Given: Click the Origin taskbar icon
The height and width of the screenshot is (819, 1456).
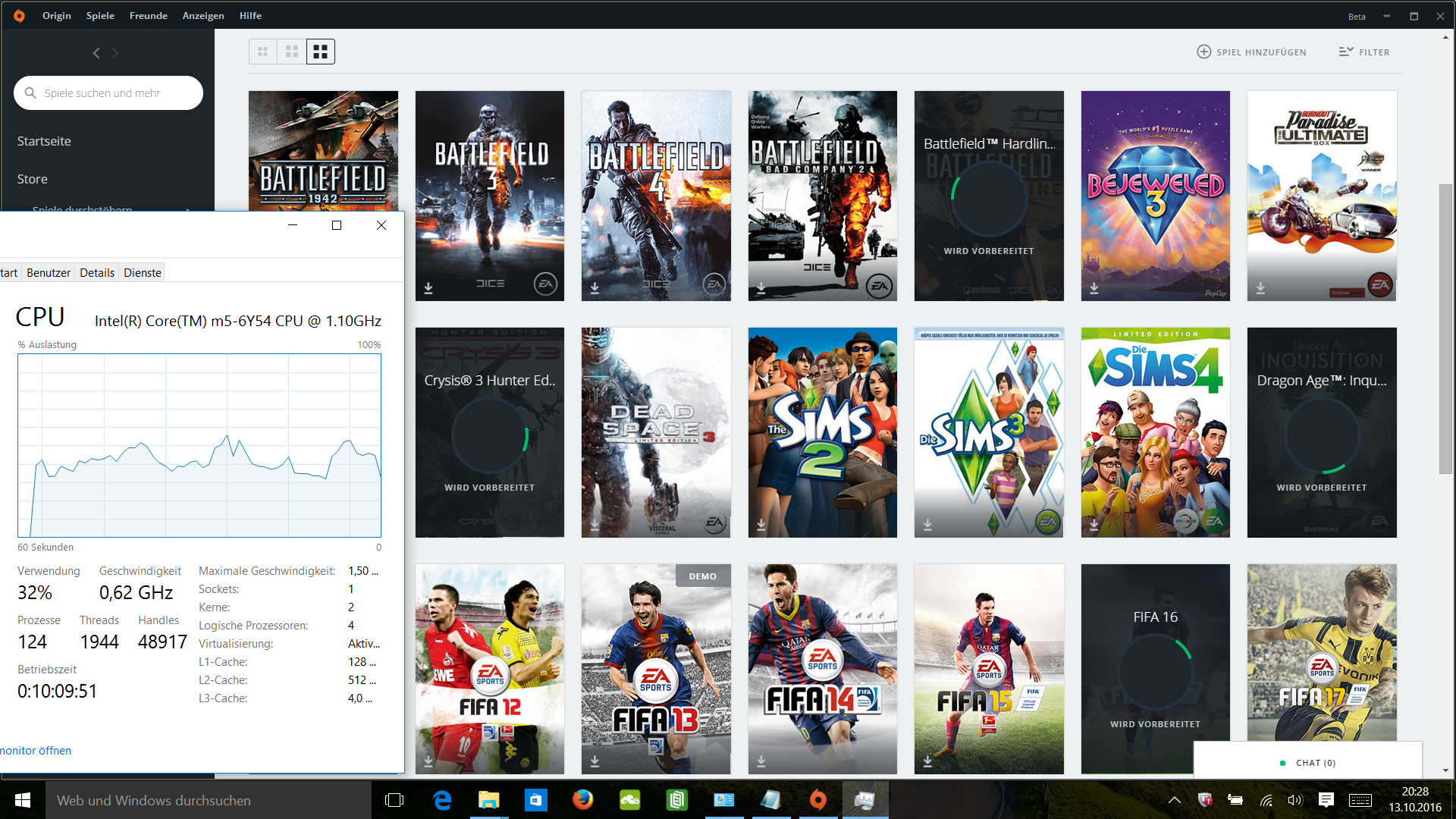Looking at the screenshot, I should point(817,800).
